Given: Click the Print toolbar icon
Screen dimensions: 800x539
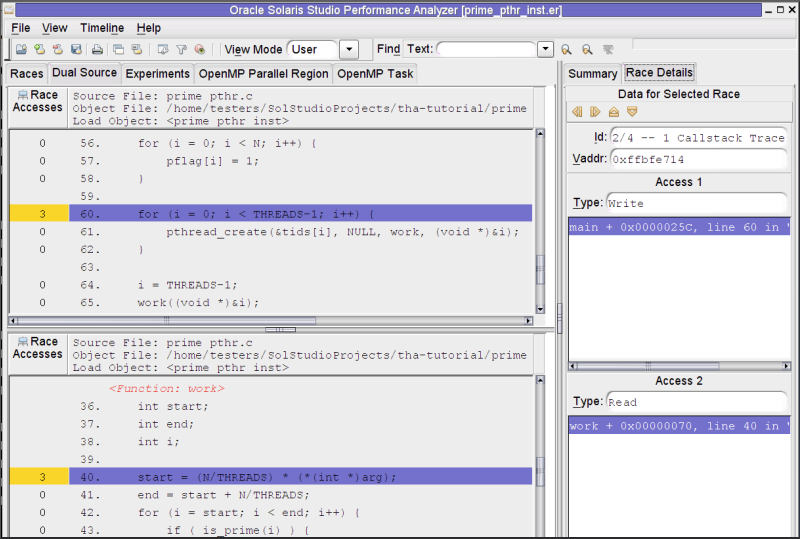Looking at the screenshot, I should point(97,50).
